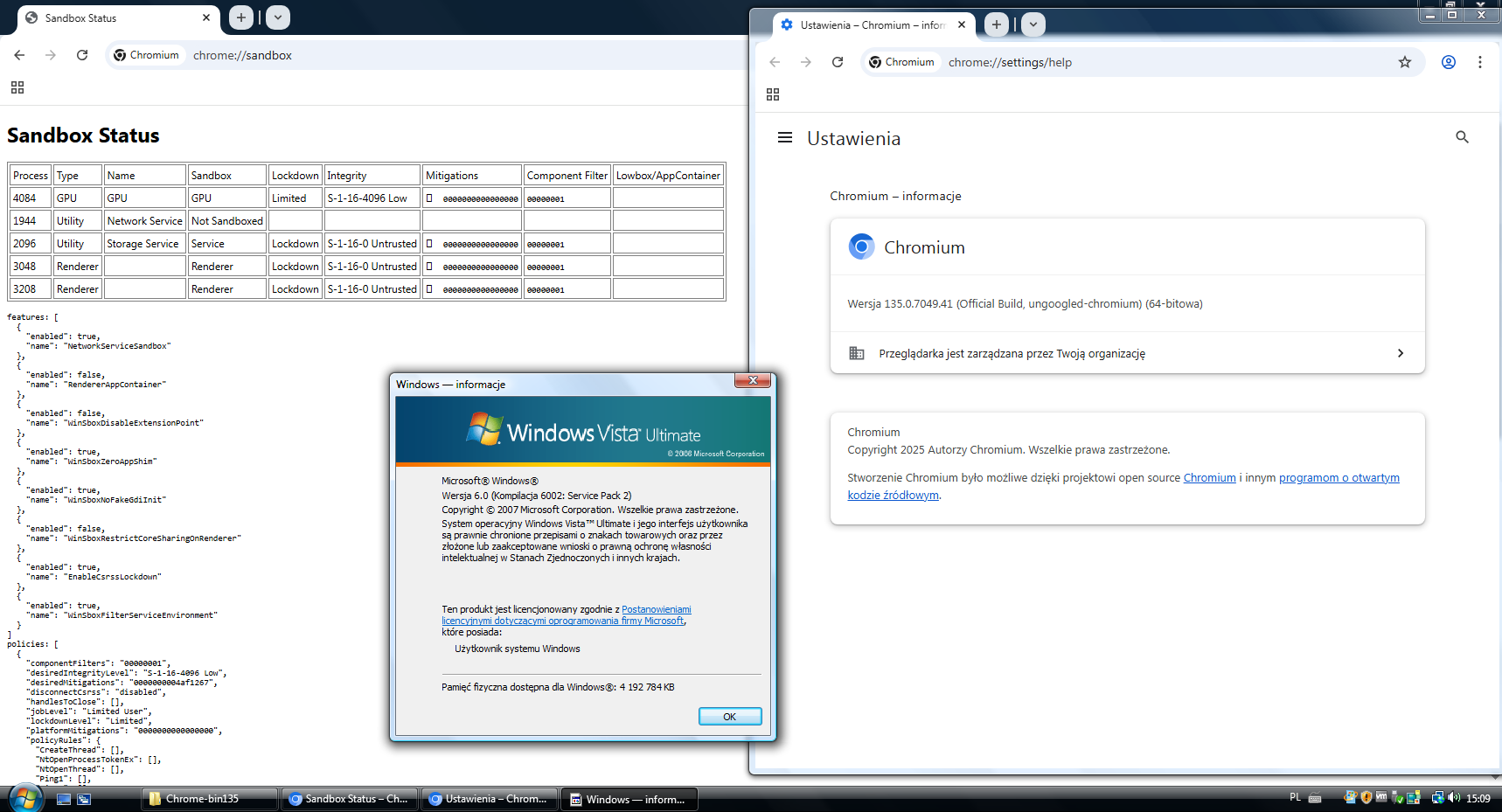Switch to the Sandbox Status taskbar button

pyautogui.click(x=350, y=799)
